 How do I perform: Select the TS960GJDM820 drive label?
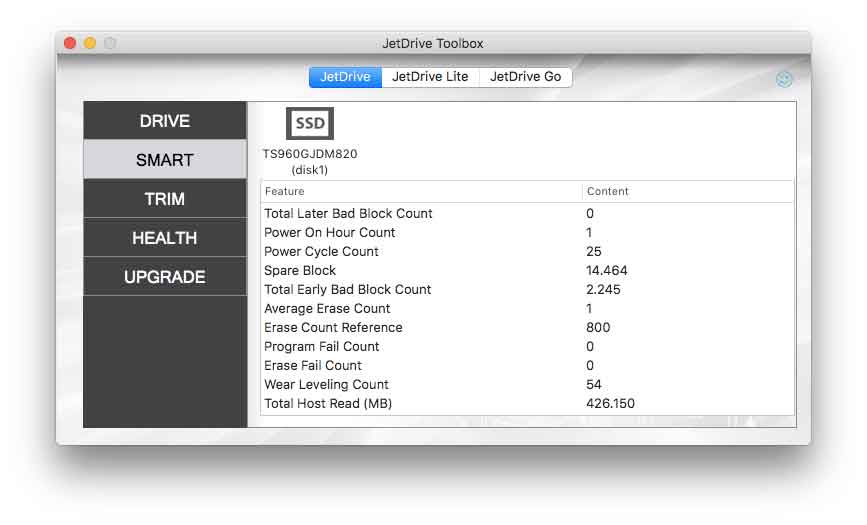(310, 154)
